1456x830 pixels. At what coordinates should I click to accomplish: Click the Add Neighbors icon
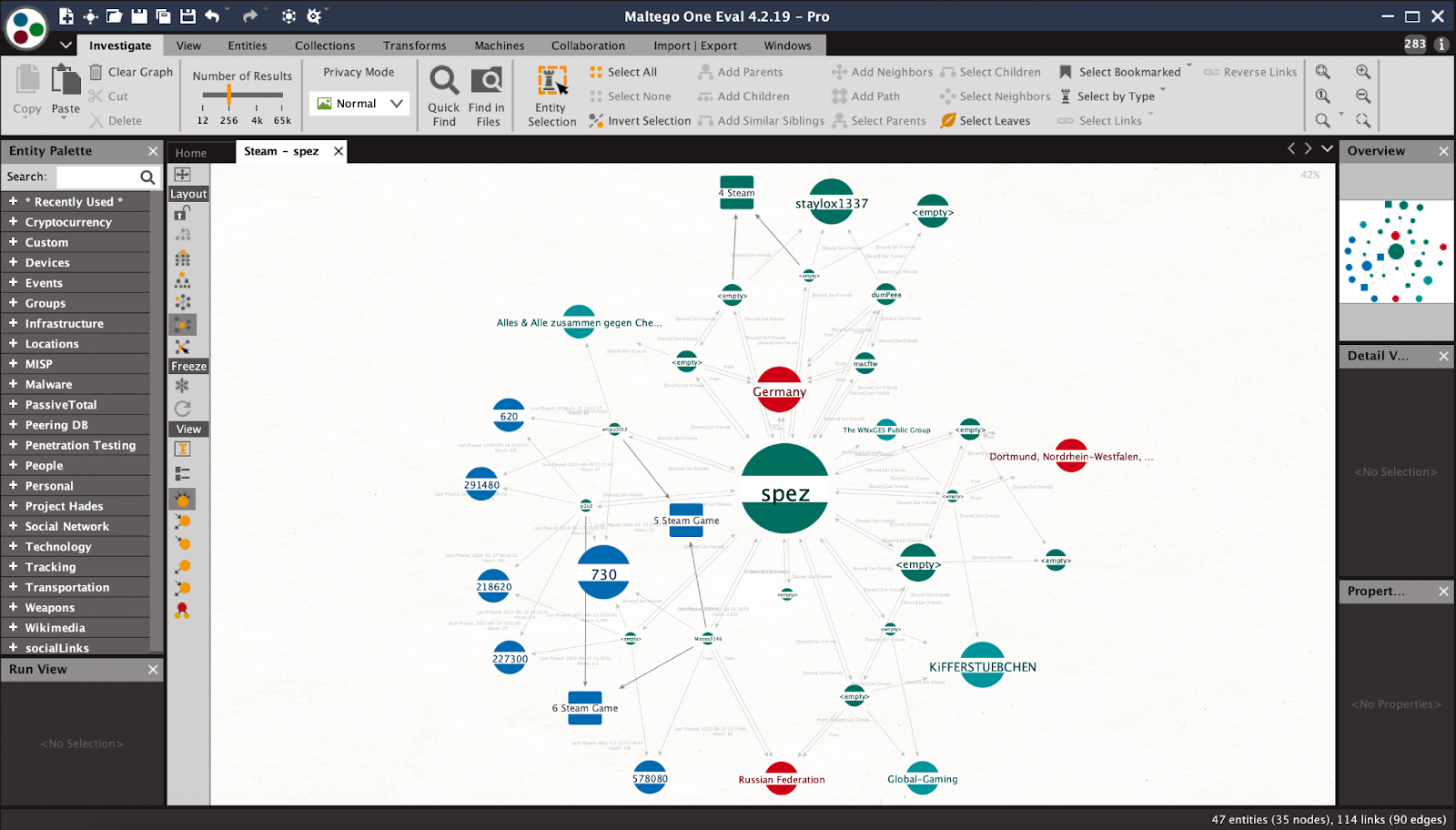839,72
